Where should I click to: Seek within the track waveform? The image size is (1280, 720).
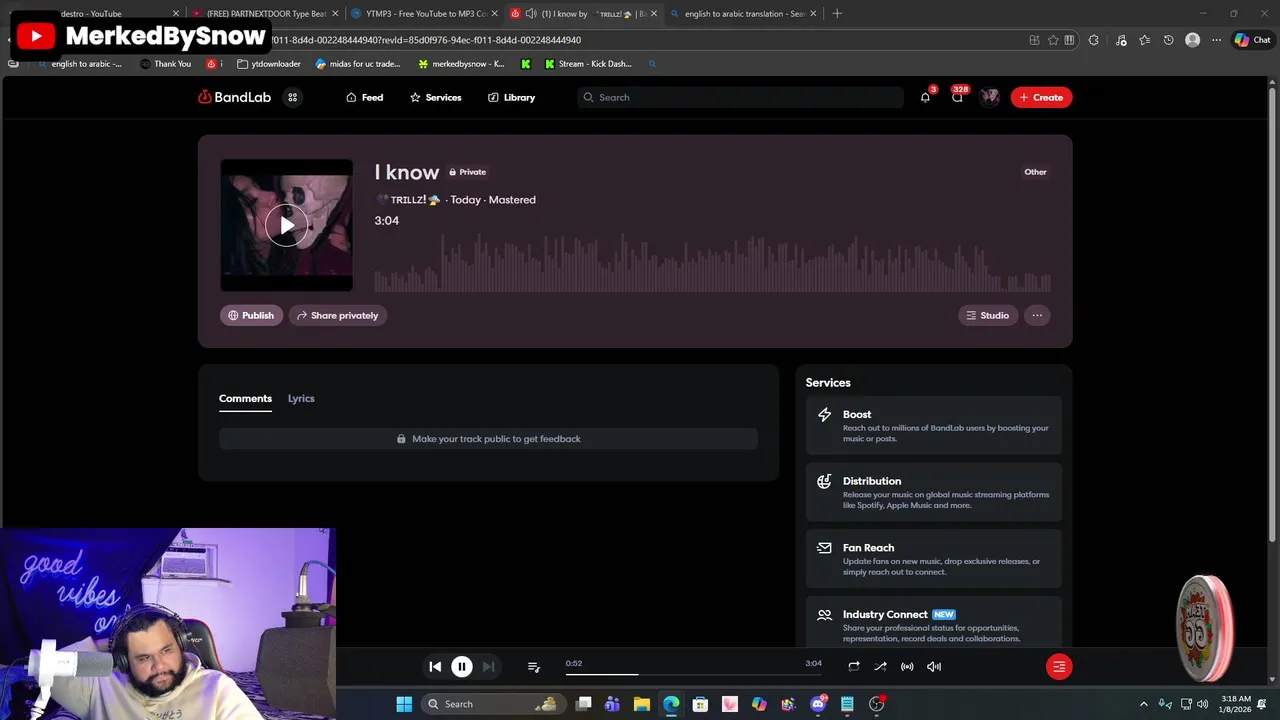point(712,262)
